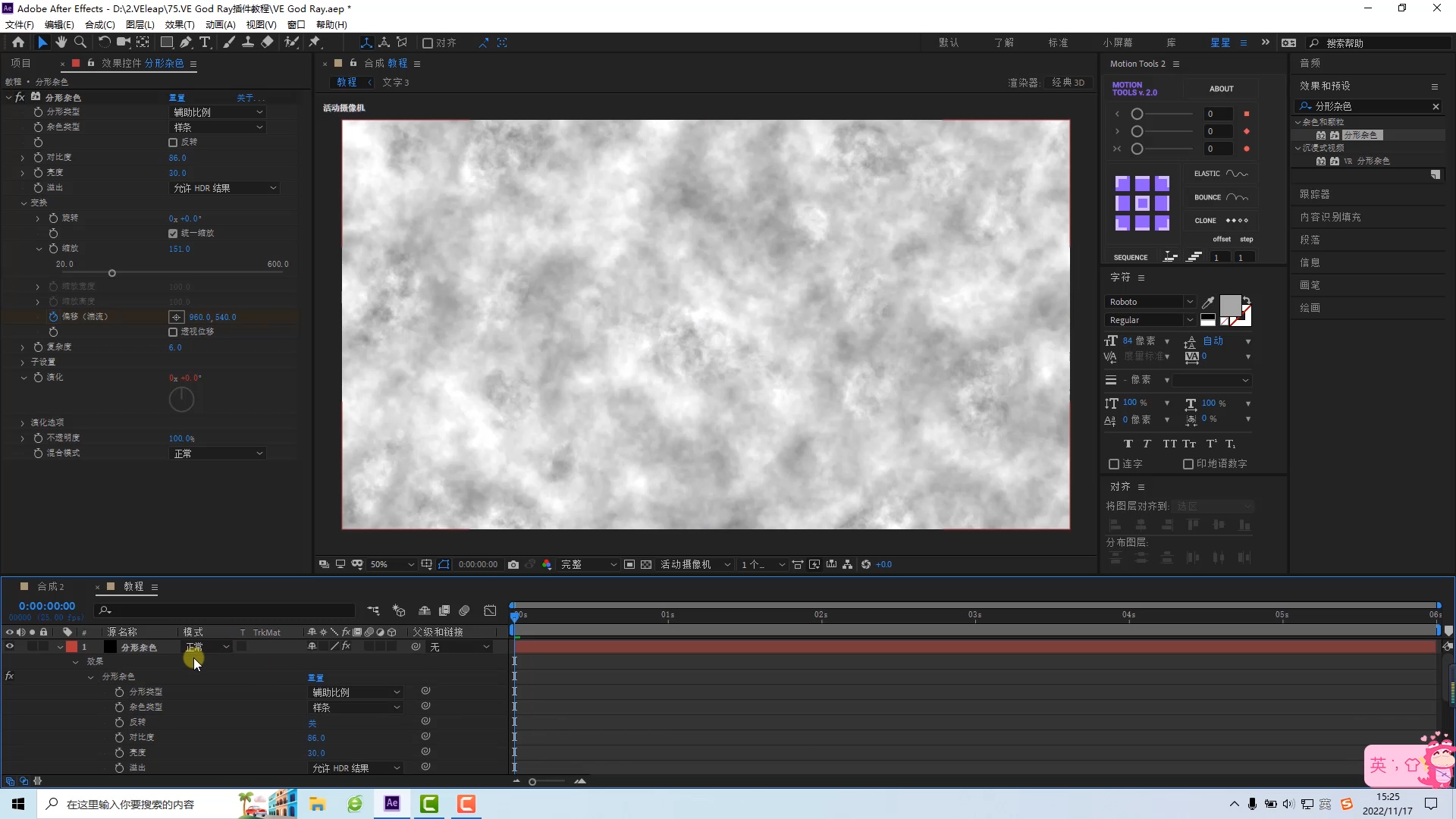Open the Graph Editor icon in timeline
This screenshot has width=1456, height=819.
tap(490, 610)
